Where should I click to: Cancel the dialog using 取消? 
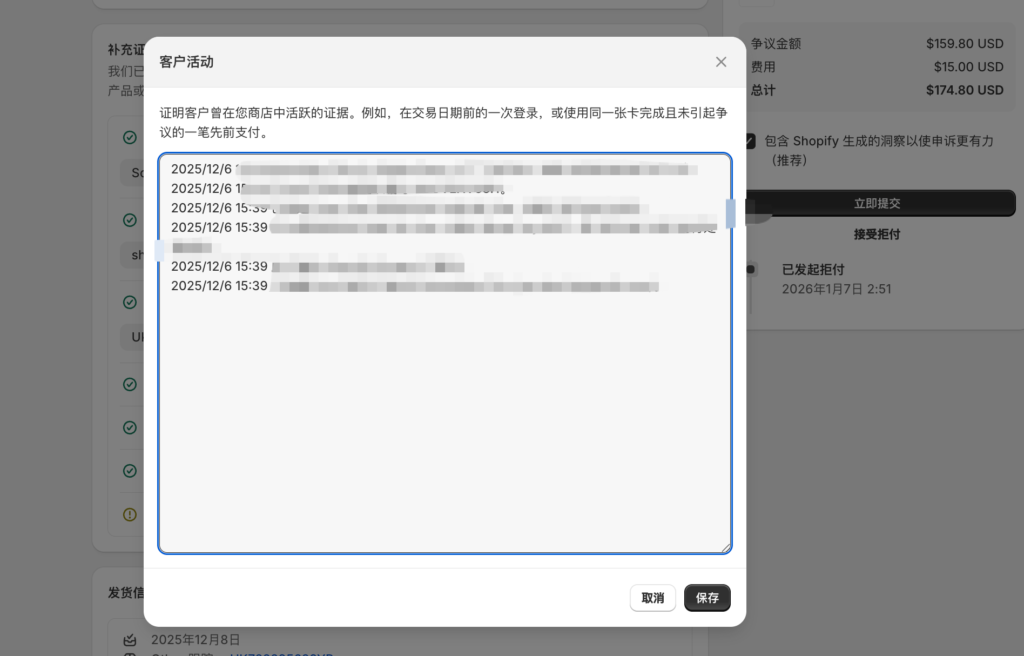pos(652,597)
